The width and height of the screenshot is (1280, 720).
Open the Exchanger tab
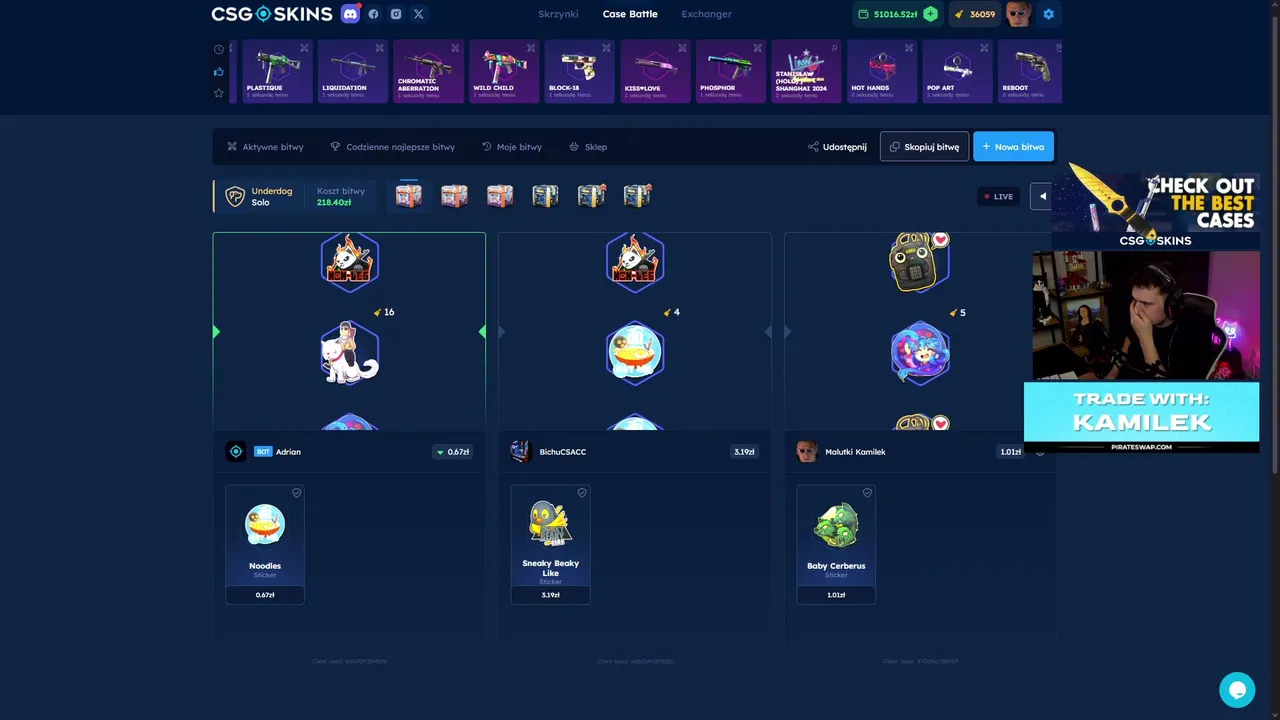point(706,14)
